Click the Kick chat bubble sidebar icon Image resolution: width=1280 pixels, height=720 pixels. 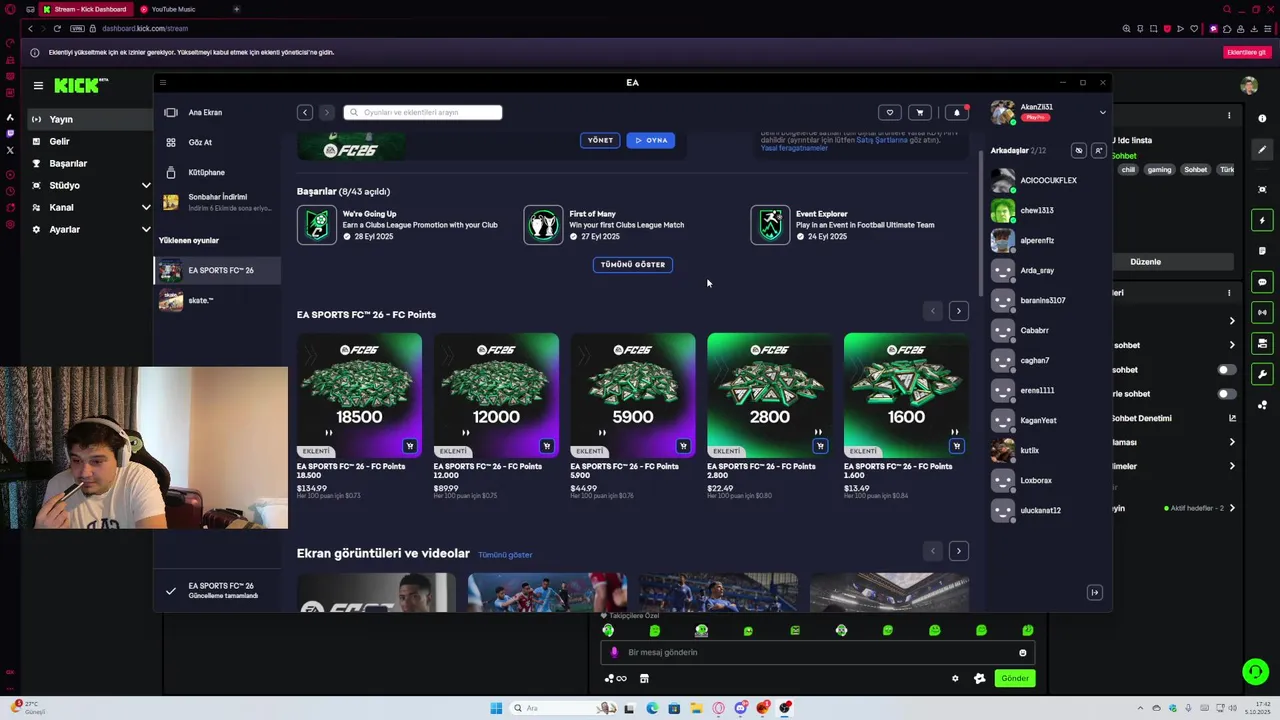[x=1262, y=282]
